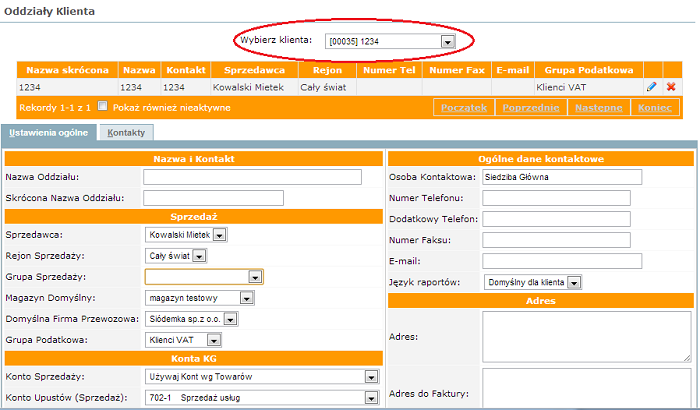The width and height of the screenshot is (700, 410).
Task: Click the Kontakt column header
Action: click(186, 70)
